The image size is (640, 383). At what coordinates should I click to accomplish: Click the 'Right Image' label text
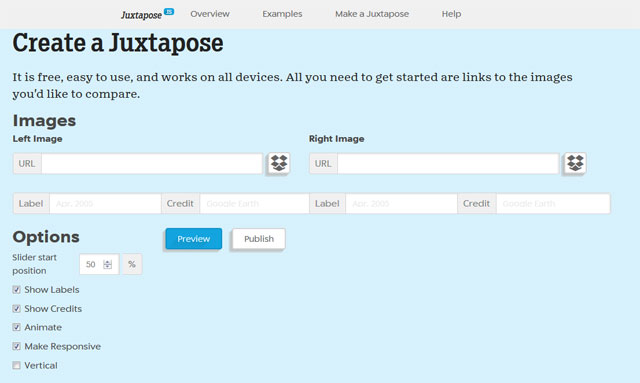pyautogui.click(x=336, y=139)
